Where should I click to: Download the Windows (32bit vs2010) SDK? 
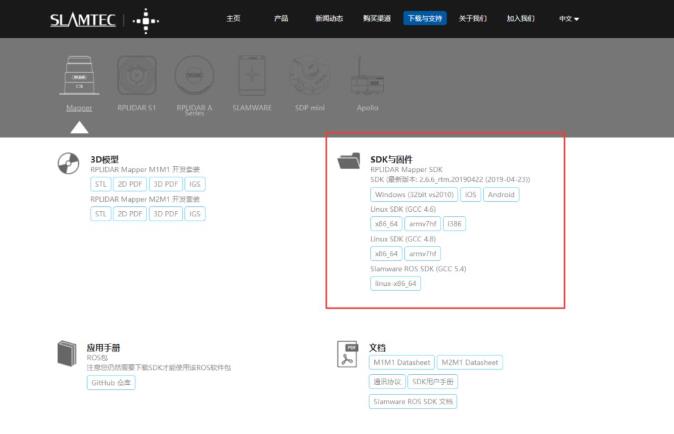(414, 194)
